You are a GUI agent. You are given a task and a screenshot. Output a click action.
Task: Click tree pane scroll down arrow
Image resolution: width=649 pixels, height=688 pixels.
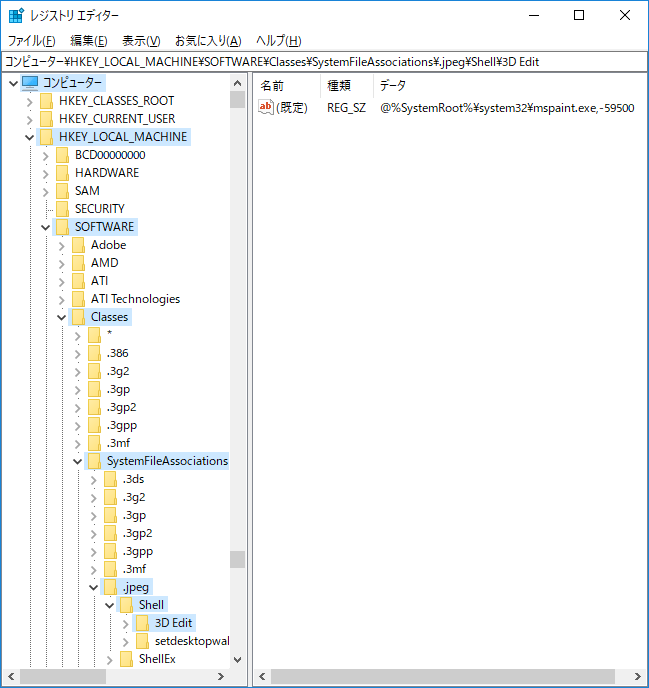(x=237, y=659)
